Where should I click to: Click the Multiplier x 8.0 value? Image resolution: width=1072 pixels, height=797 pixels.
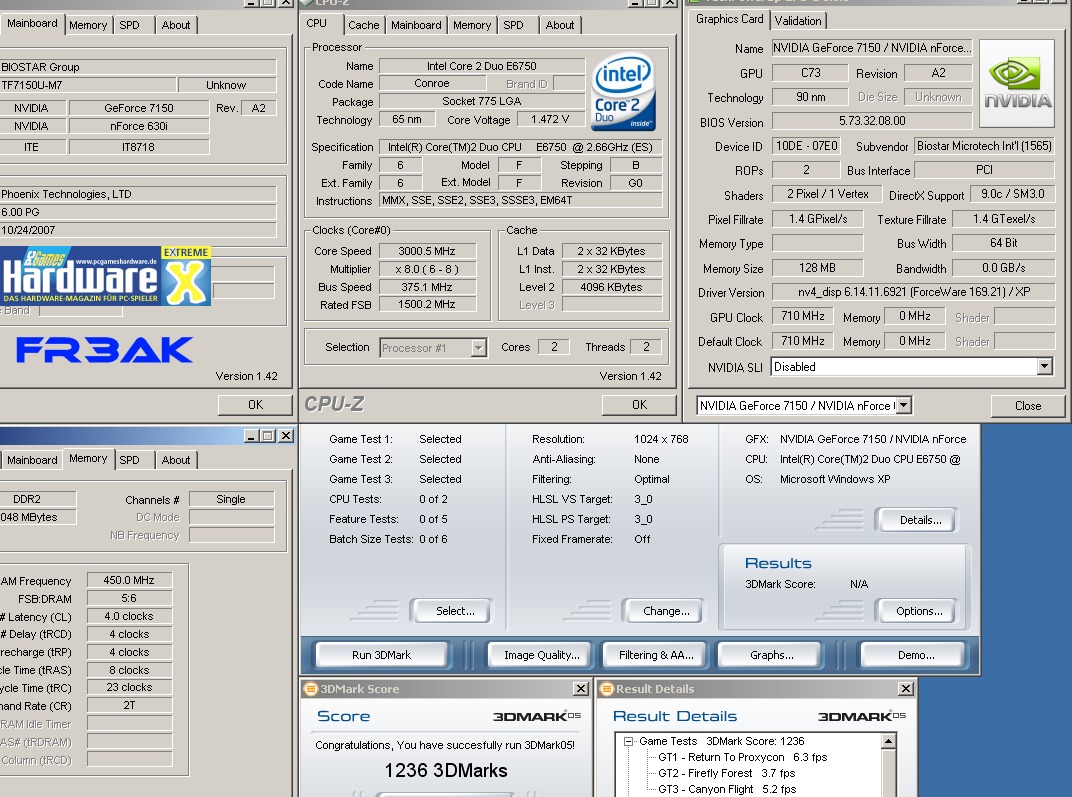pyautogui.click(x=426, y=269)
